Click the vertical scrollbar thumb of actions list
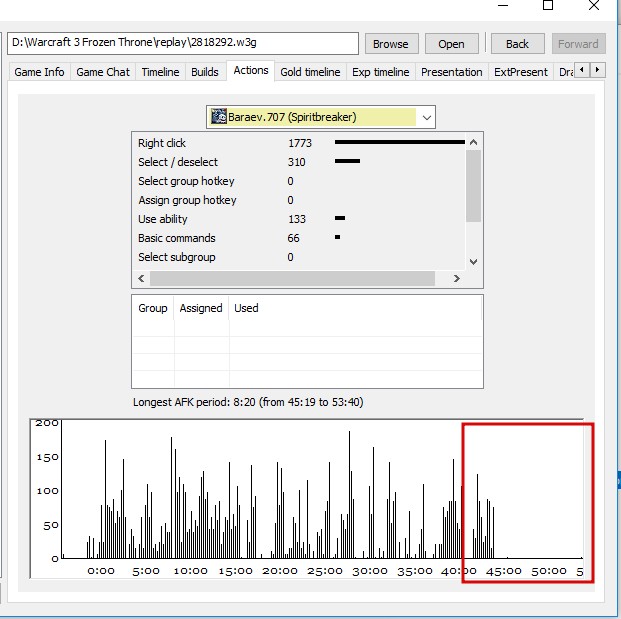Viewport: 621px width, 619px height. coord(473,186)
